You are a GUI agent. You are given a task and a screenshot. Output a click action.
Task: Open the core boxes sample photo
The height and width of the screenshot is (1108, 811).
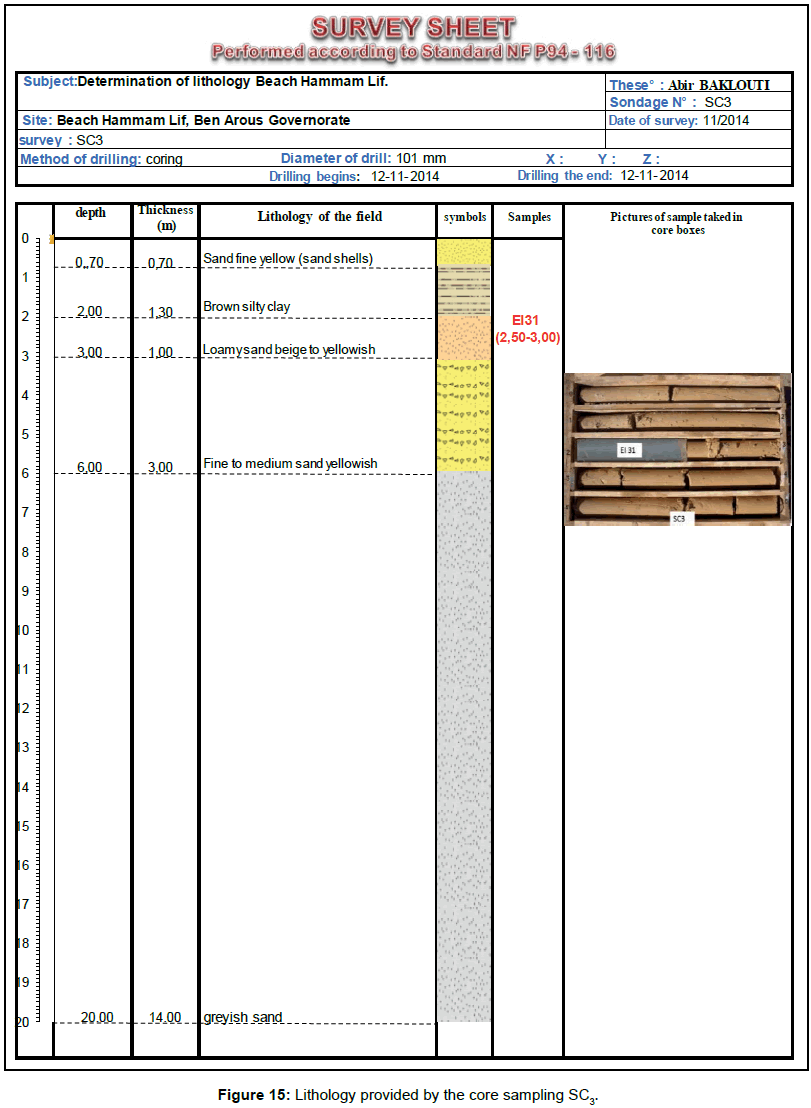[677, 449]
